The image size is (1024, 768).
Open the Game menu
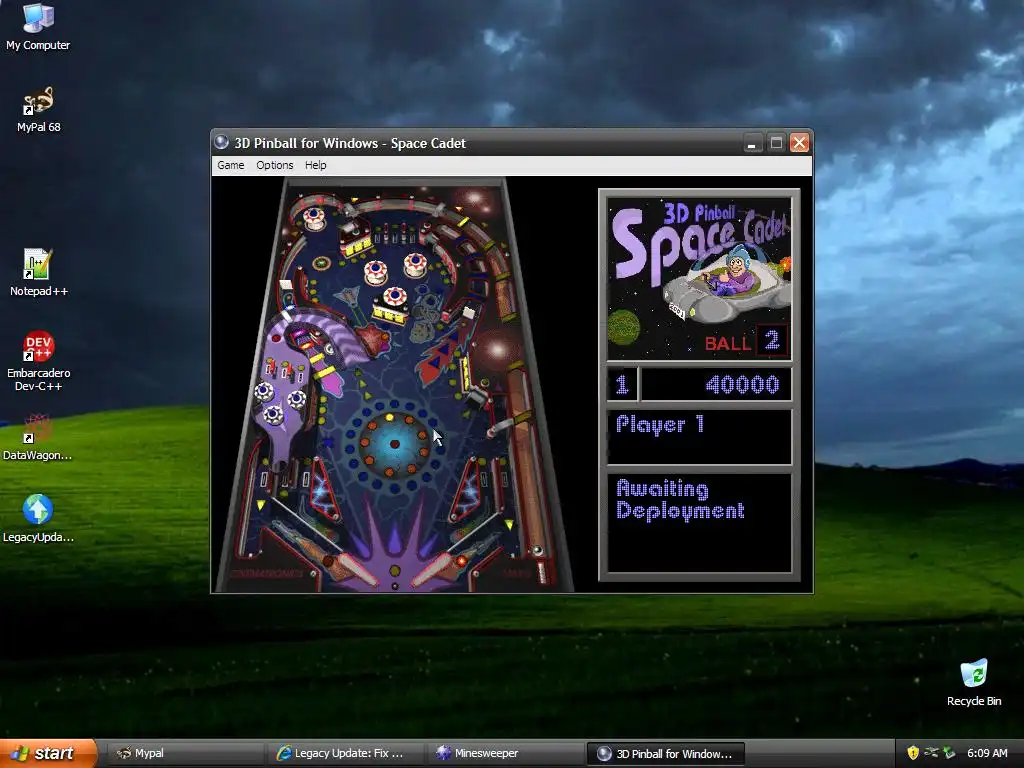coord(231,165)
